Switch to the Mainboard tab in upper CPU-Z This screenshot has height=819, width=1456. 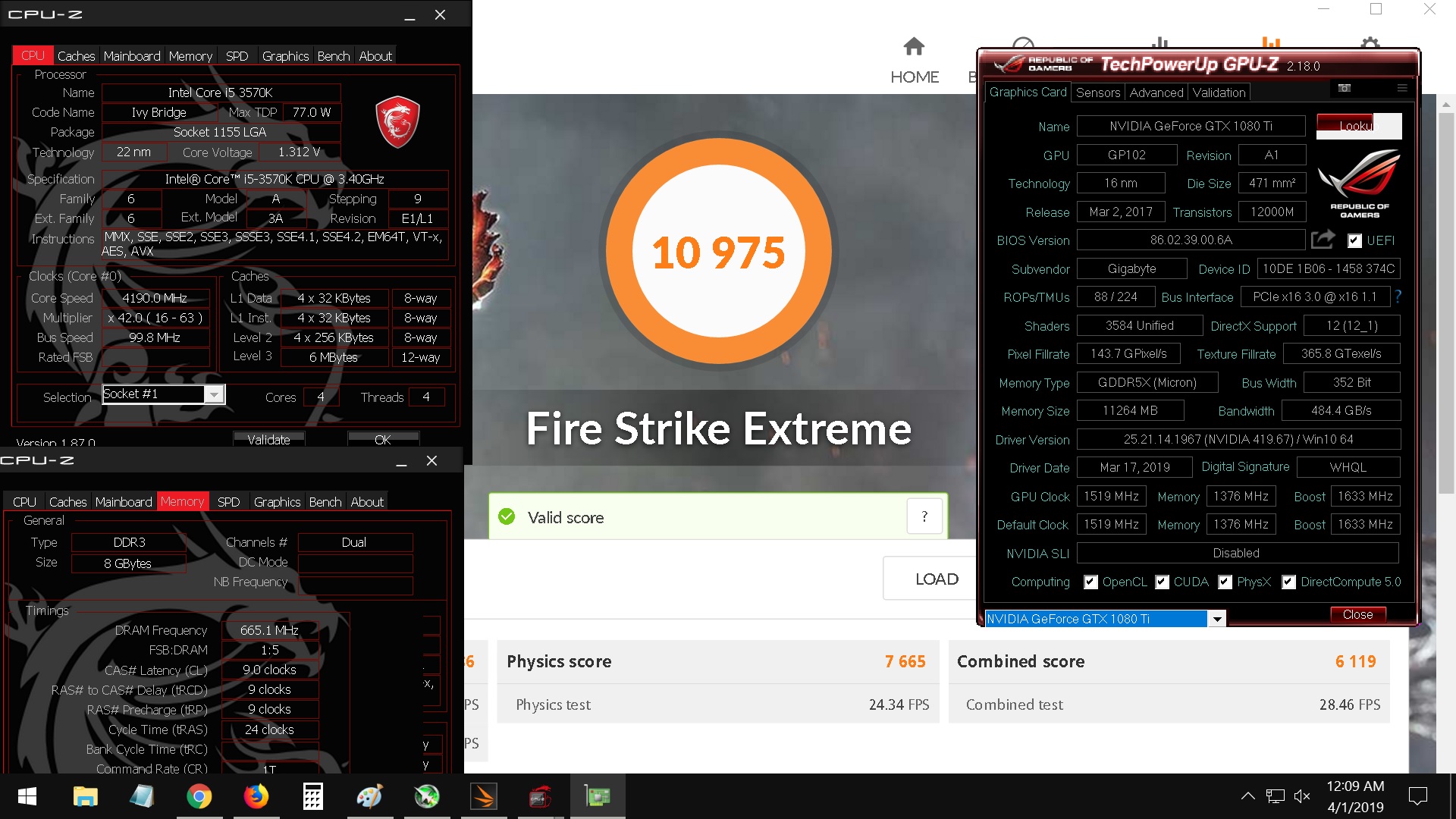132,56
